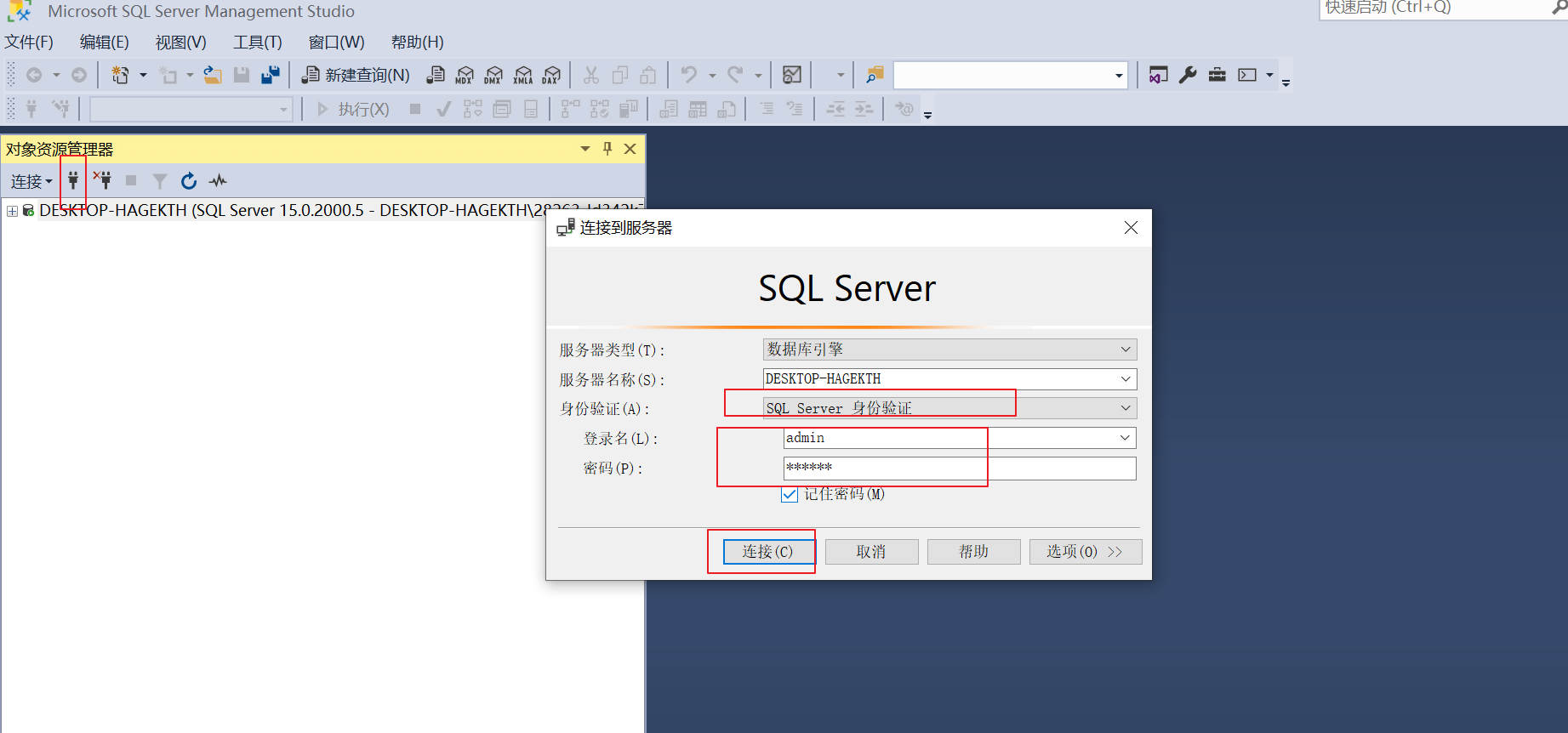Click the Activity Monitor pulse icon in Object Explorer

click(219, 180)
